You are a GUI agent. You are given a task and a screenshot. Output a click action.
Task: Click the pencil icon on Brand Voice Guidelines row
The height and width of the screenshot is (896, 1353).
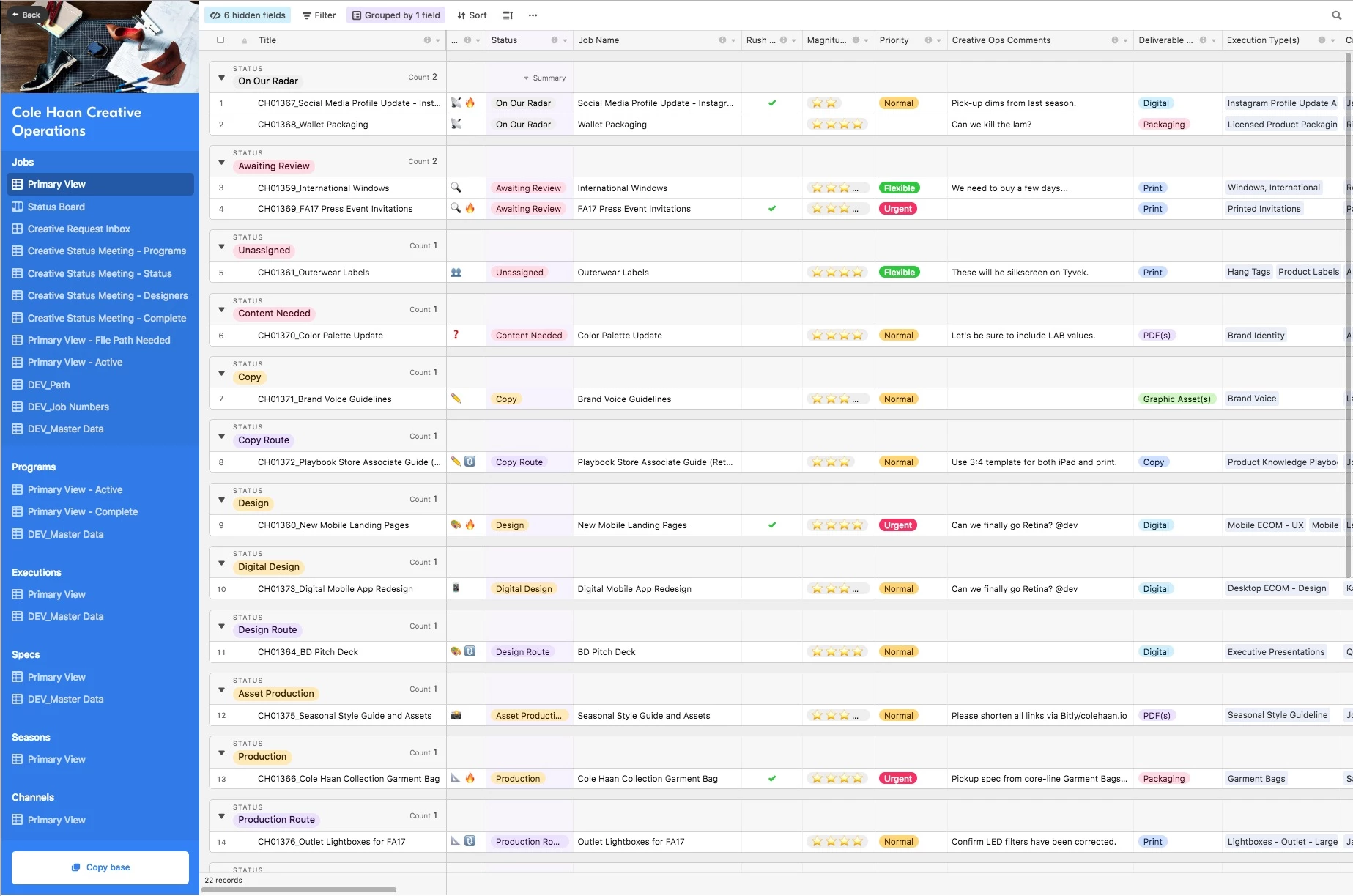456,399
